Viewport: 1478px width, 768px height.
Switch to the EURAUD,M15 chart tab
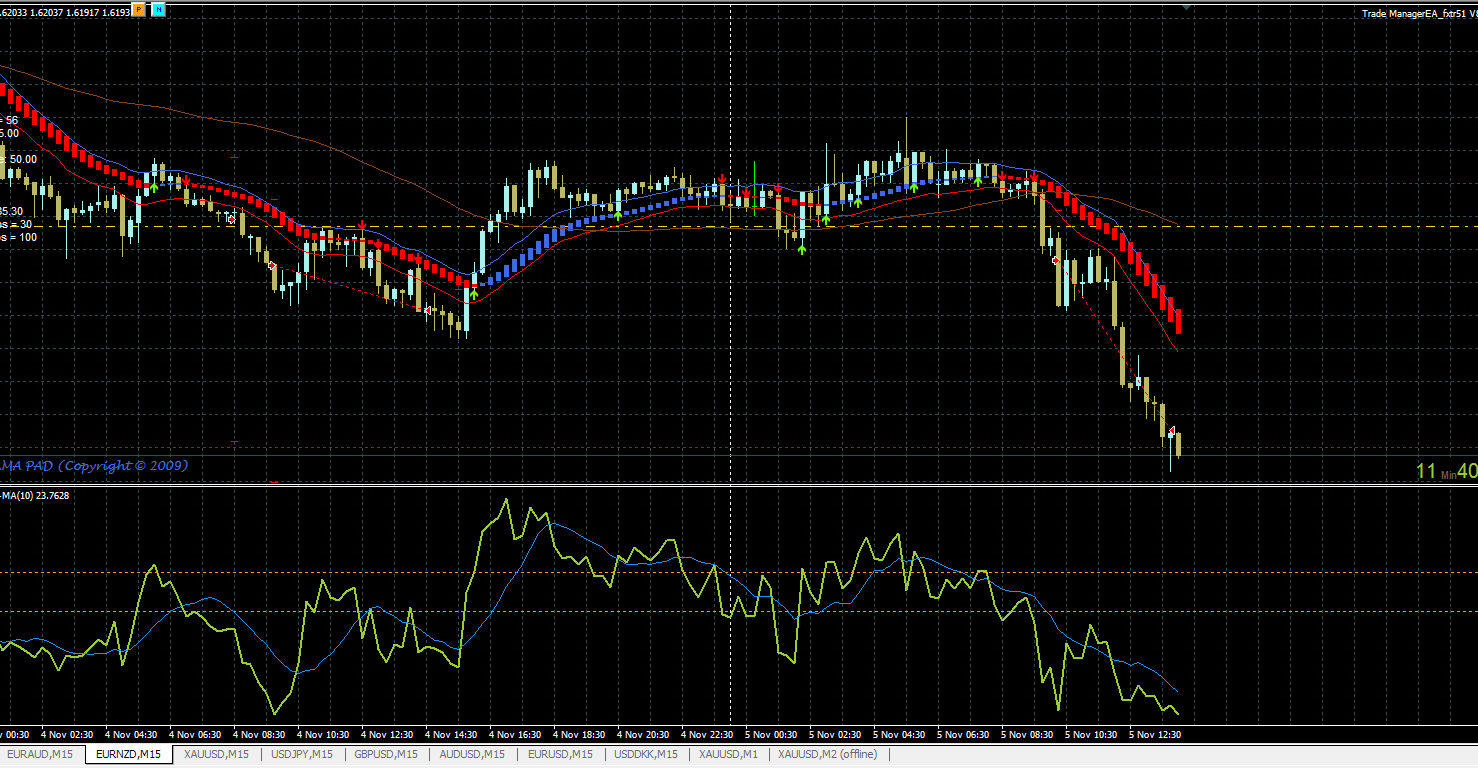point(41,754)
